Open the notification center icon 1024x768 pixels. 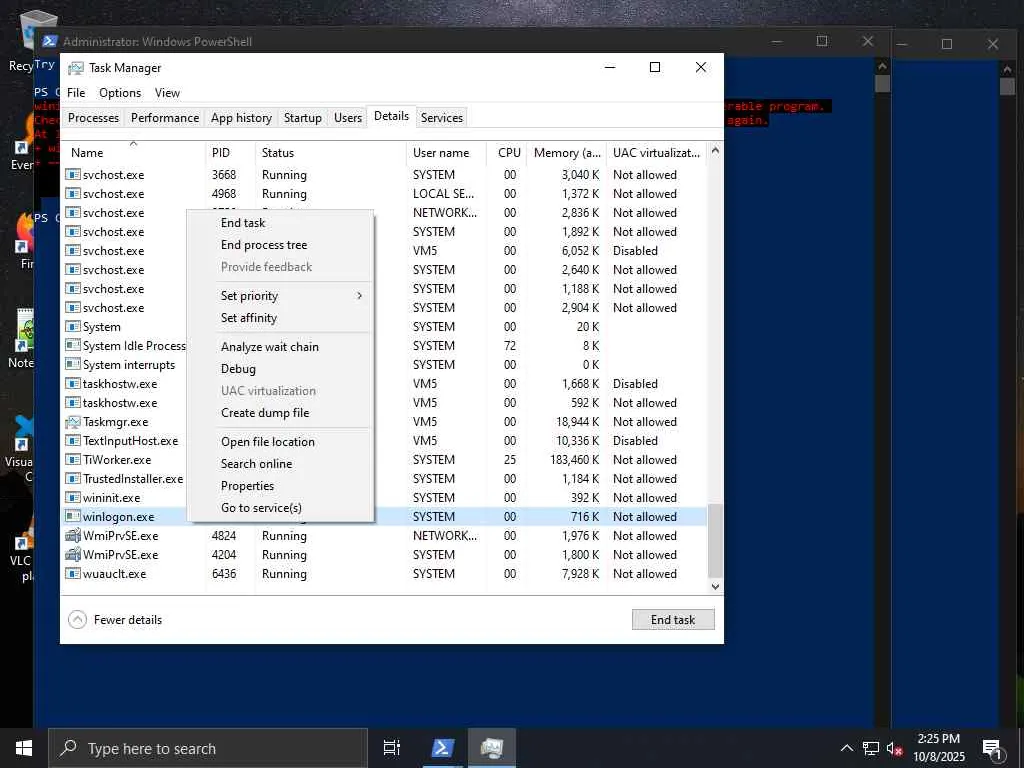pyautogui.click(x=991, y=748)
